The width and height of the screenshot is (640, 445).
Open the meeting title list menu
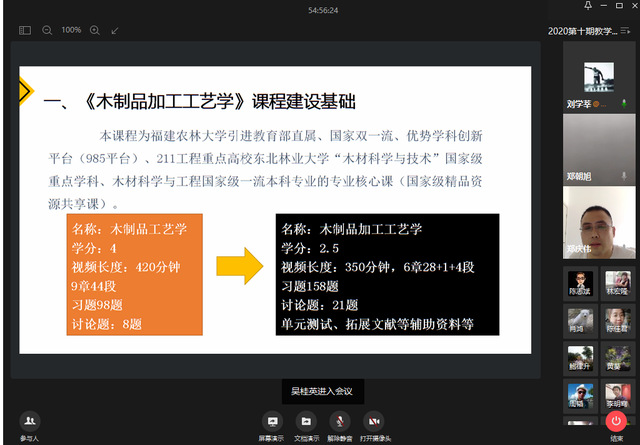click(x=625, y=31)
